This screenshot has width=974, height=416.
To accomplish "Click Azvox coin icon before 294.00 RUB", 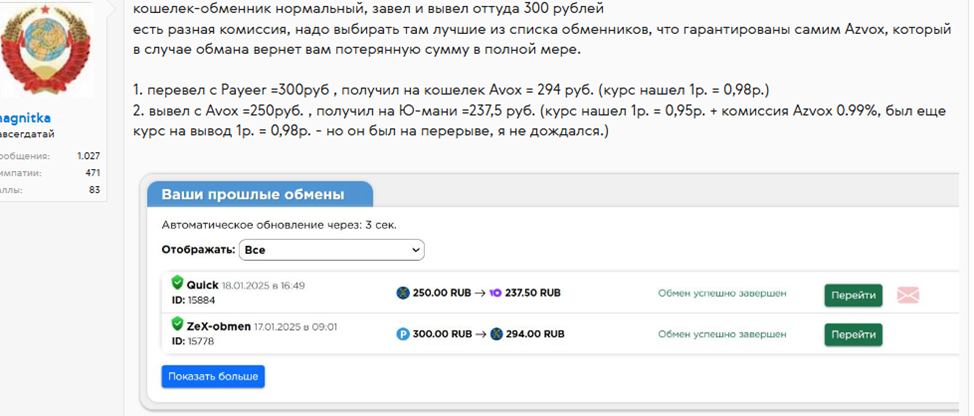I will (x=496, y=334).
